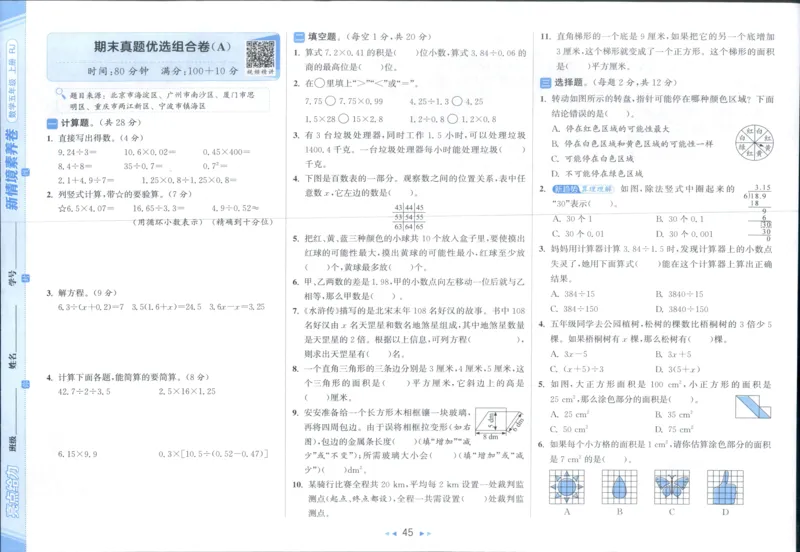Click the expression 0.45×400=
The width and height of the screenshot is (800, 552).
tap(227, 152)
